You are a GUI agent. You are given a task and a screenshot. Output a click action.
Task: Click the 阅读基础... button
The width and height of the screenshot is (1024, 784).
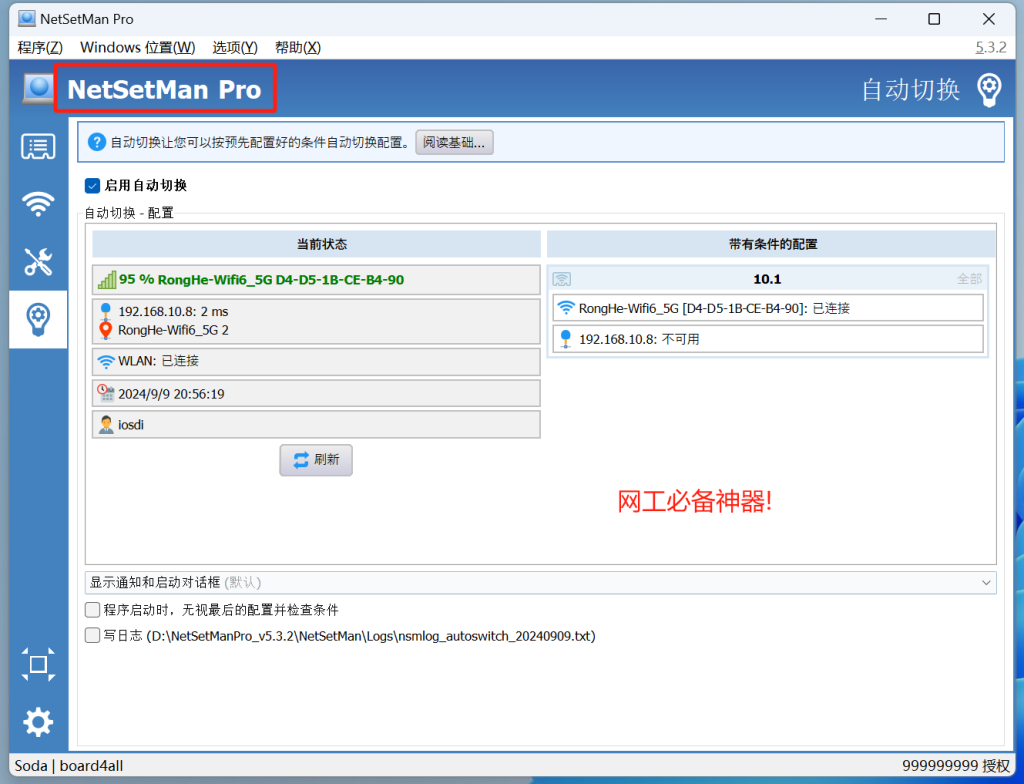455,142
